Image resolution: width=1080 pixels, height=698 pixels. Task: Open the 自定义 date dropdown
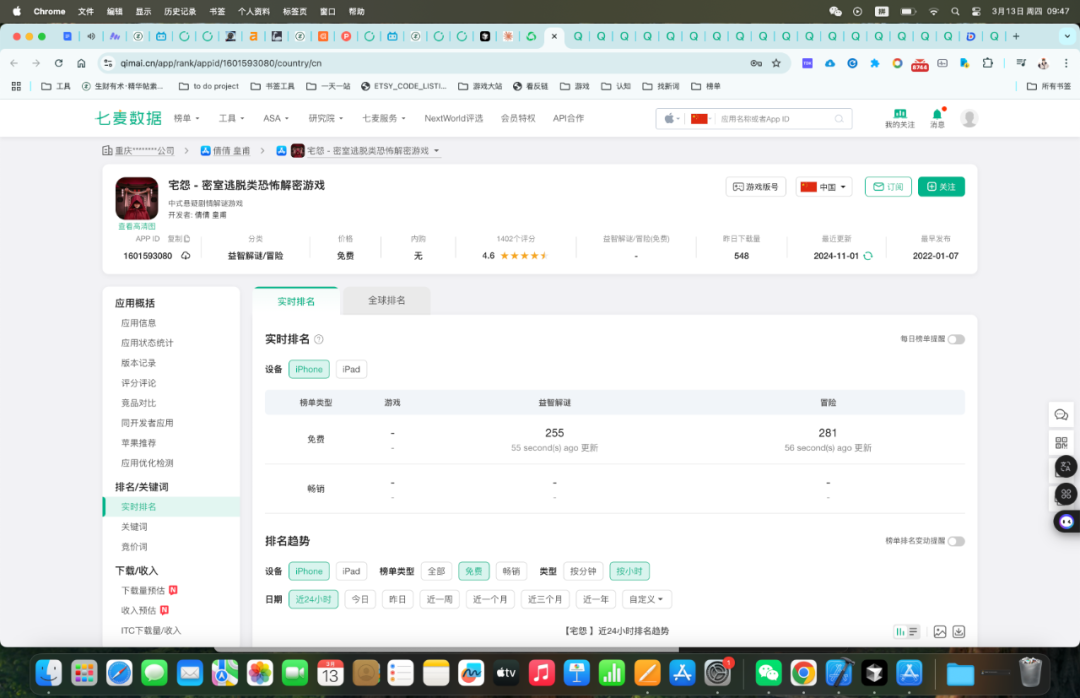[x=646, y=599]
